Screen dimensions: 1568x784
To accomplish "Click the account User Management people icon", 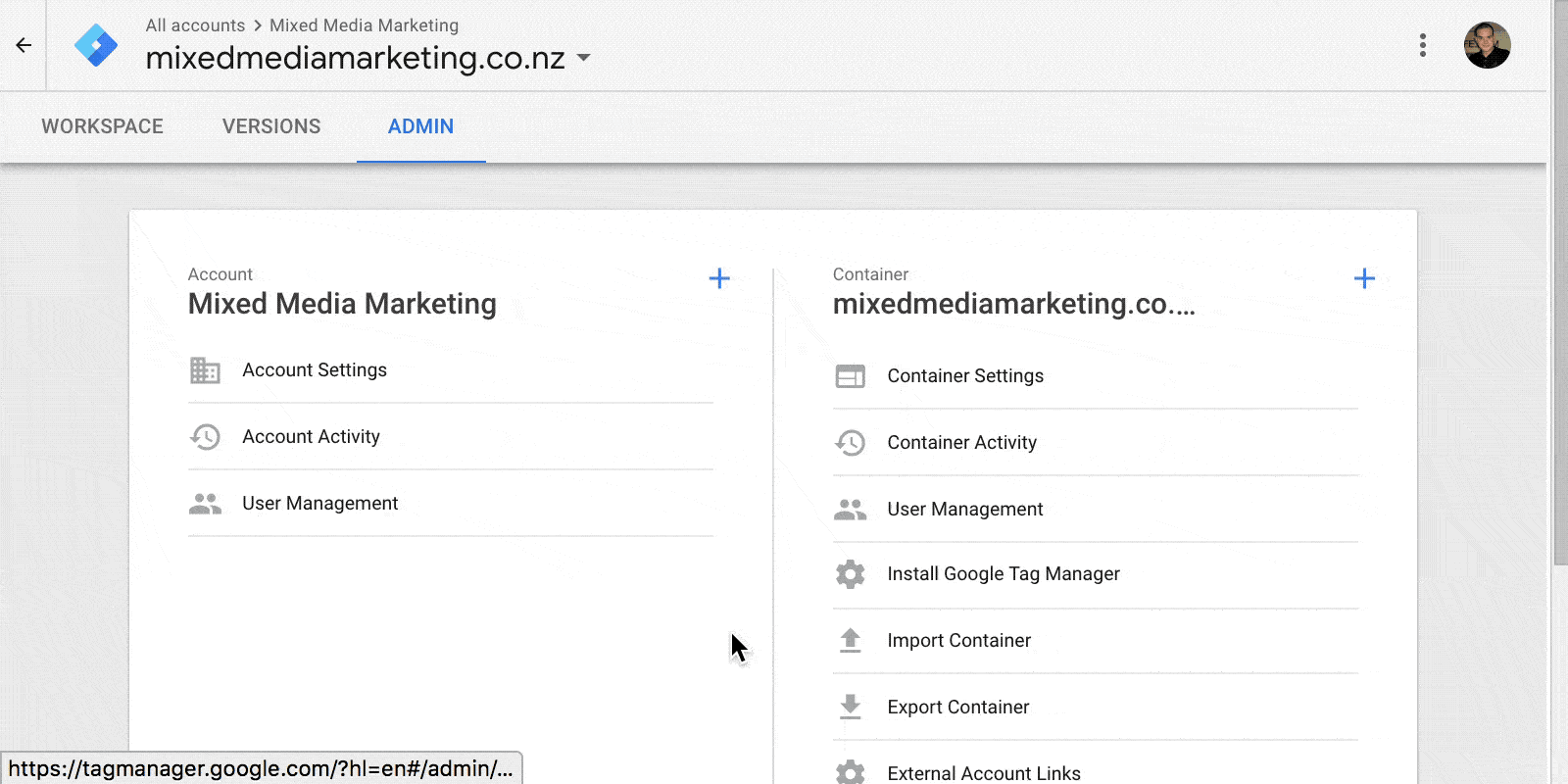I will [205, 504].
